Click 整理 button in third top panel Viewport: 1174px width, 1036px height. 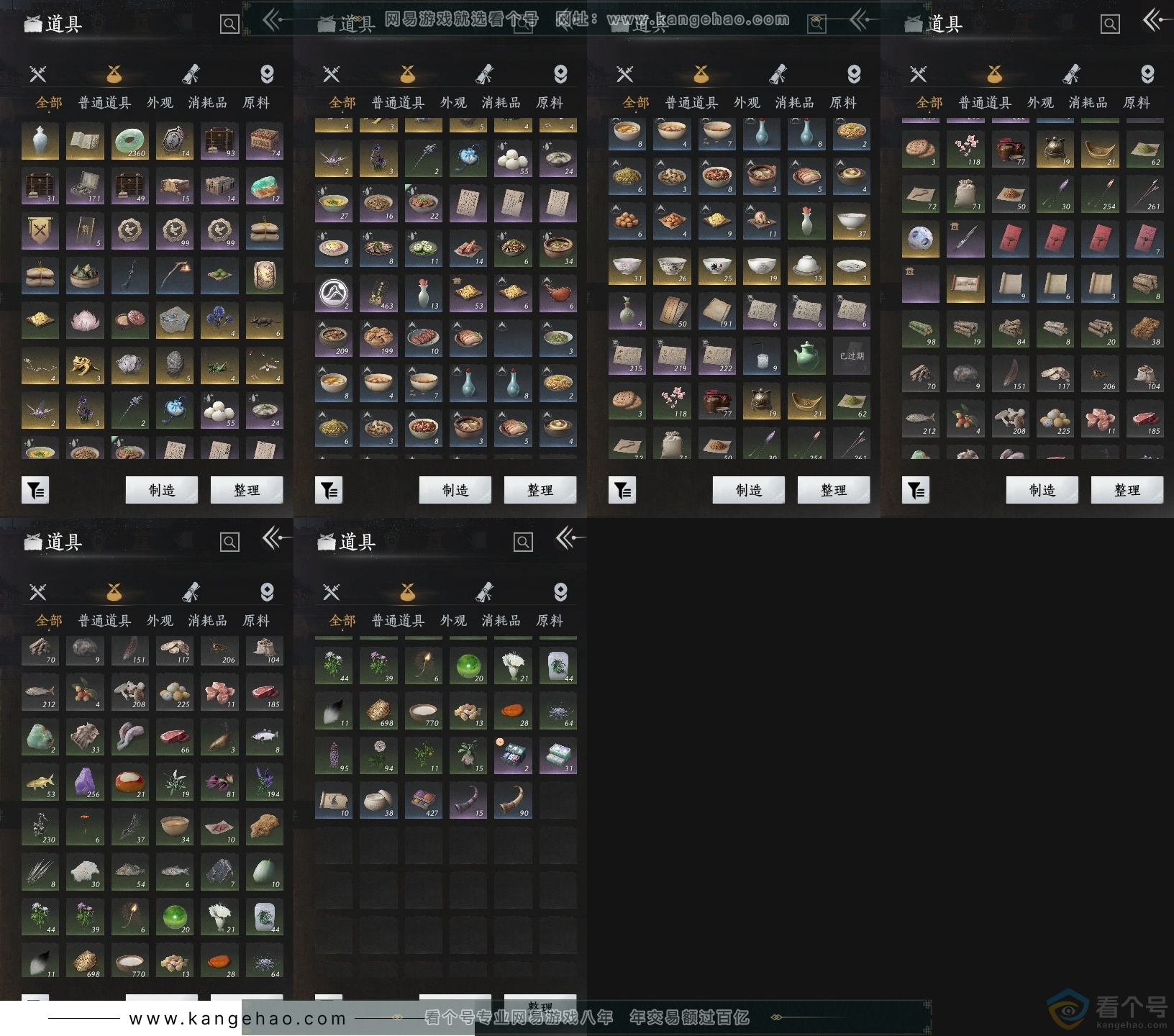coord(834,490)
